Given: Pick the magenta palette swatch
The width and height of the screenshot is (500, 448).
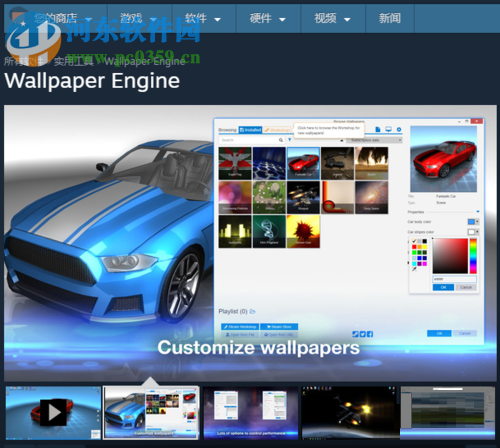Looking at the screenshot, I should click(424, 264).
